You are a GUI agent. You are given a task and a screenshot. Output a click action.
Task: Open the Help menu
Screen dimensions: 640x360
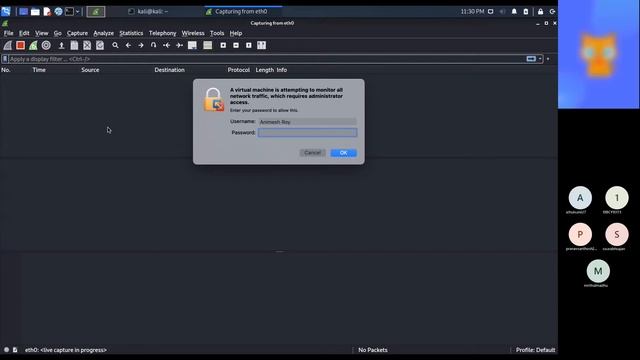pyautogui.click(x=236, y=33)
